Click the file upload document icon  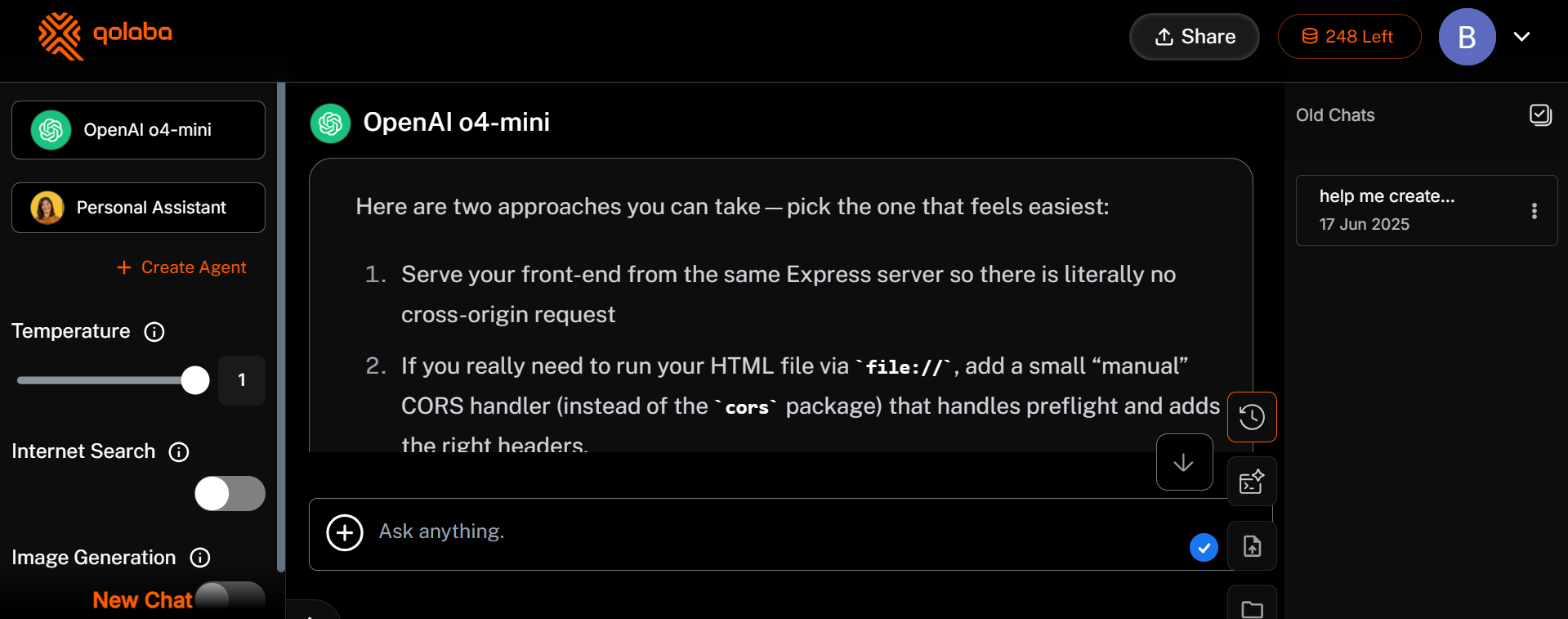tap(1251, 545)
